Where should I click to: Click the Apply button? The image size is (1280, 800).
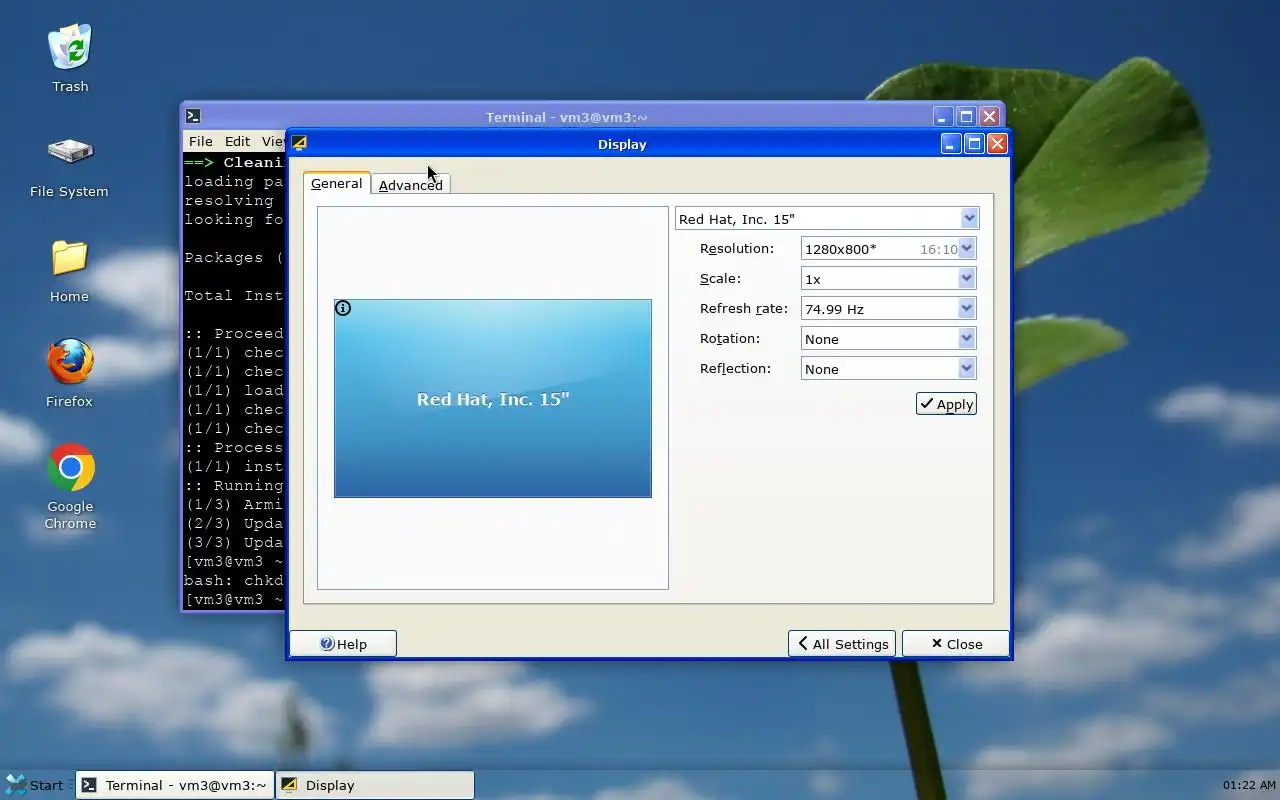coord(946,404)
